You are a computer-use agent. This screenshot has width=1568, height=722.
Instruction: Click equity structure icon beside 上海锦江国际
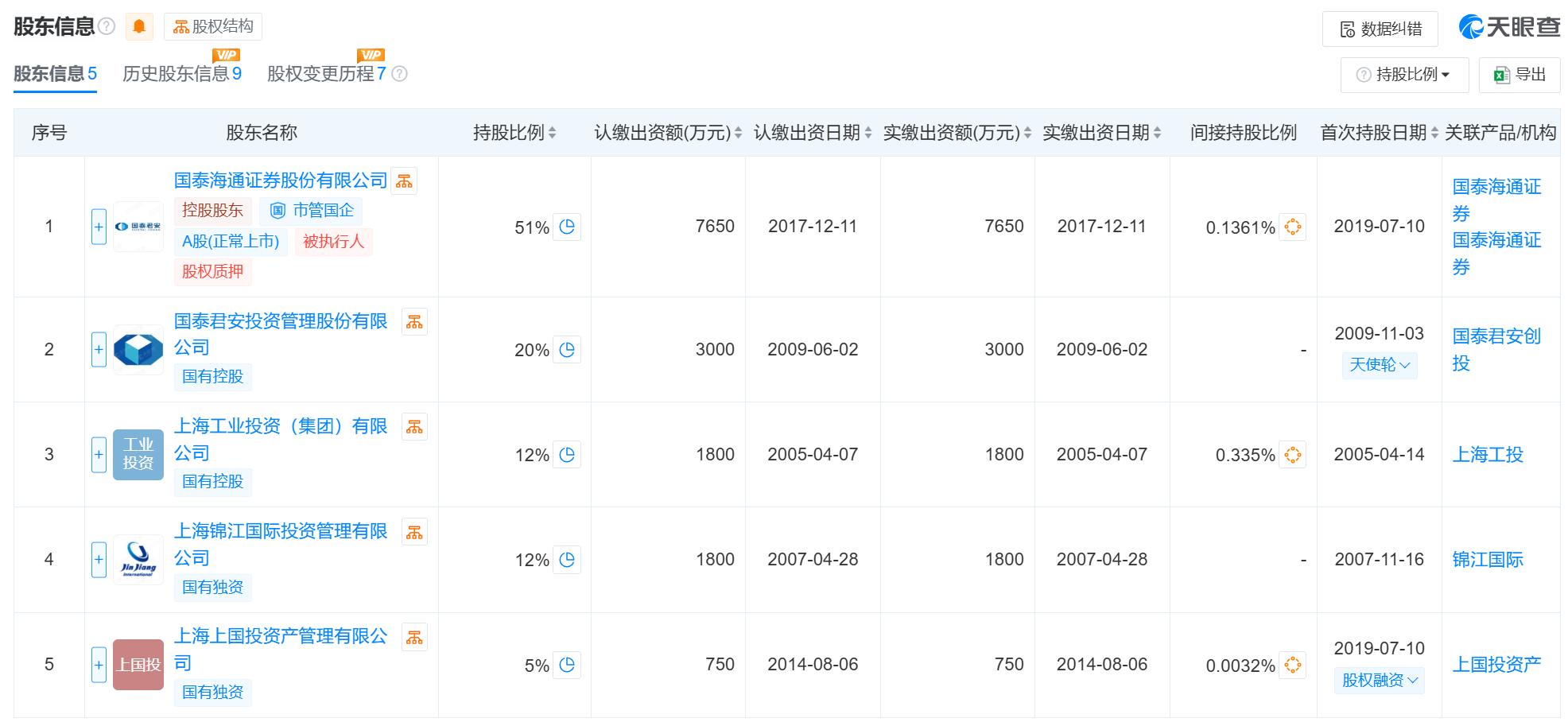[x=414, y=532]
